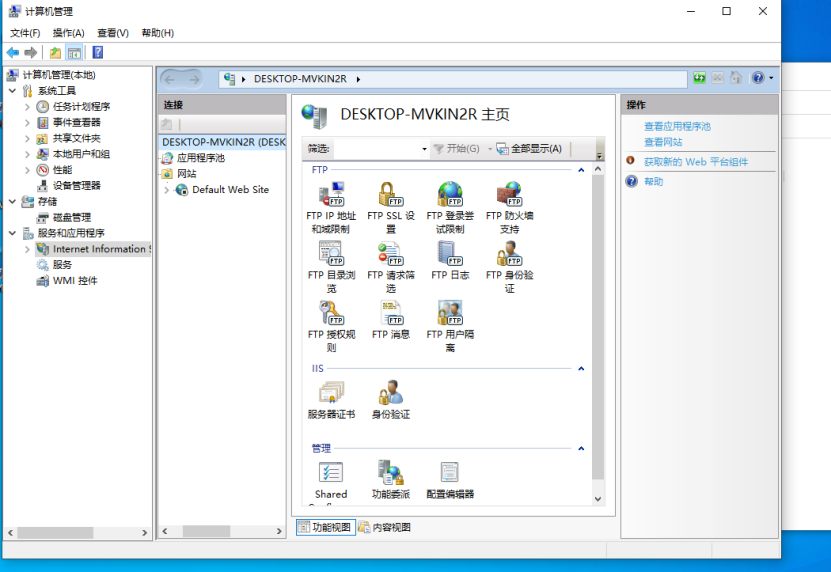
Task: Collapse the IIS group section
Action: point(581,368)
